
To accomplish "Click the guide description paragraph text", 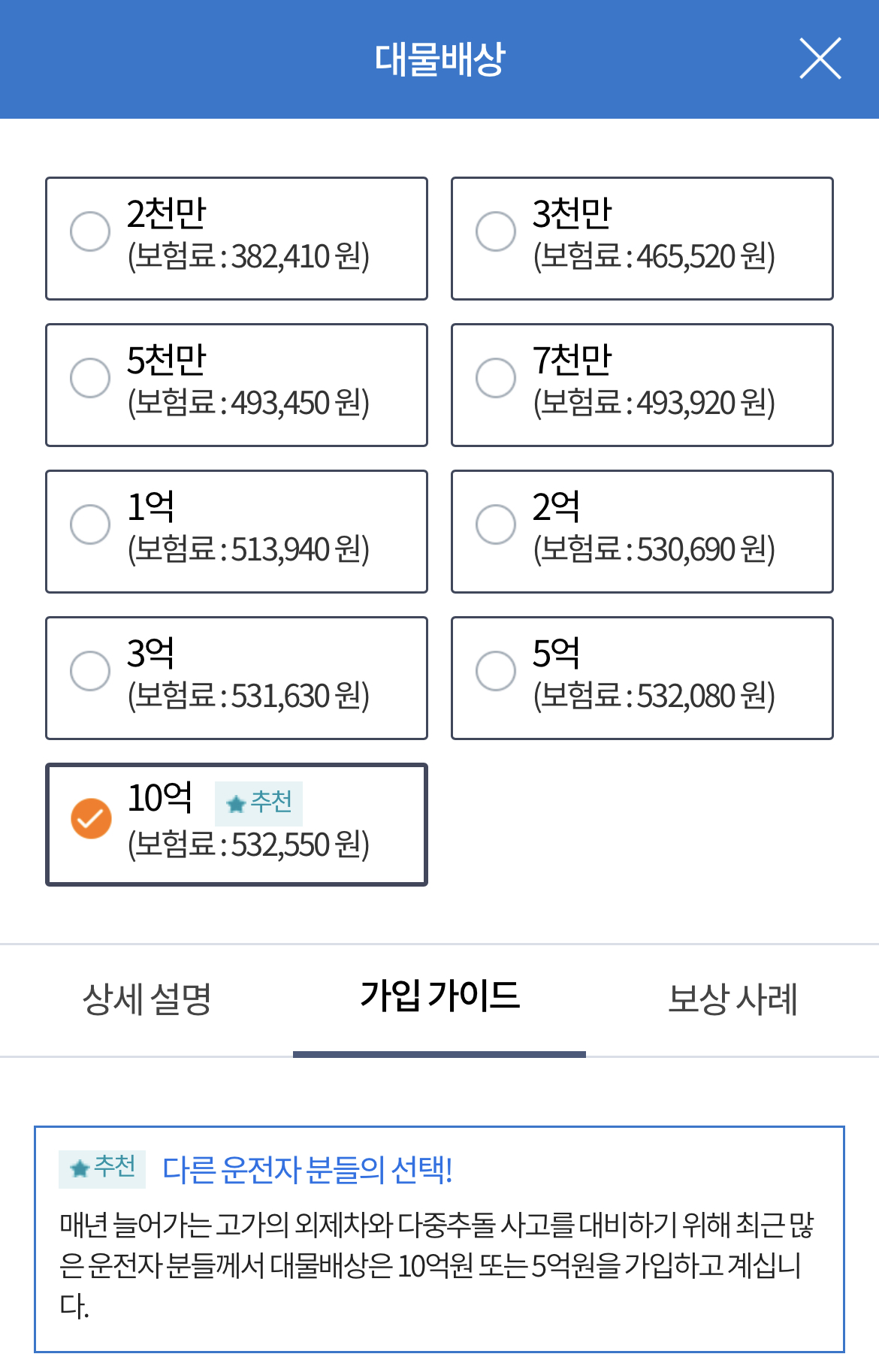I will click(436, 1265).
